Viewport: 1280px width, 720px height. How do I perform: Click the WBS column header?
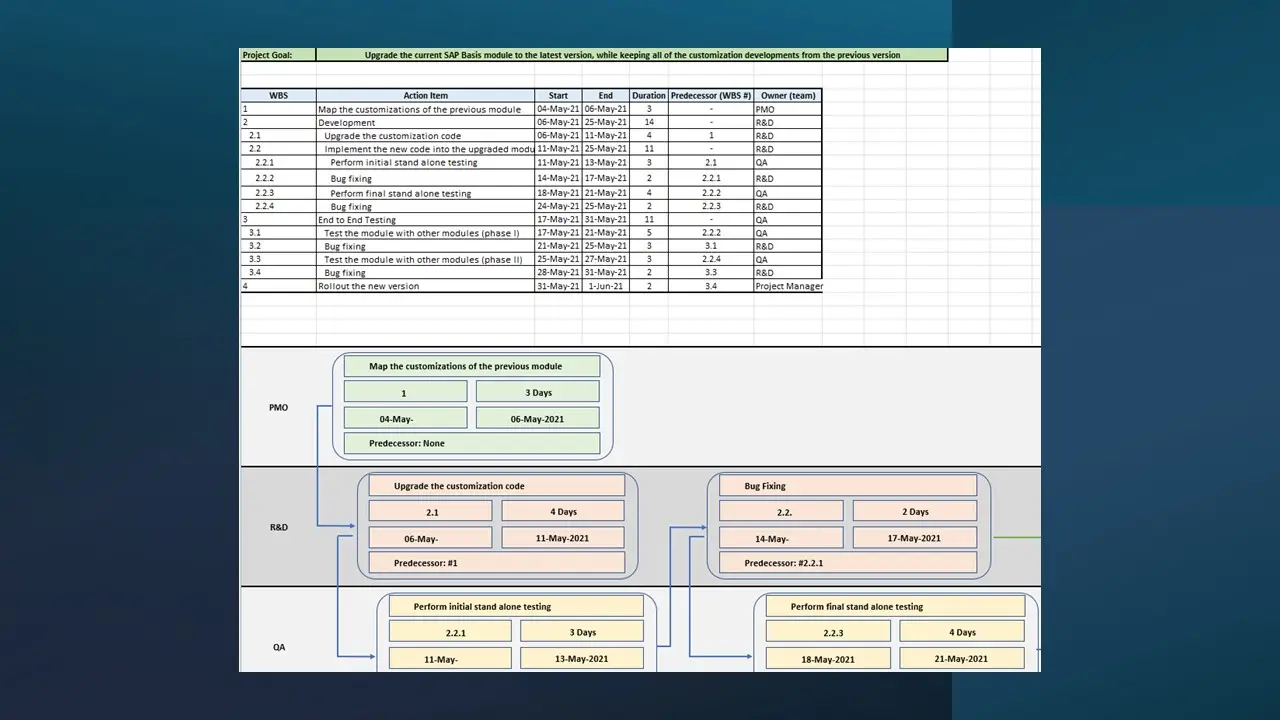pyautogui.click(x=278, y=96)
